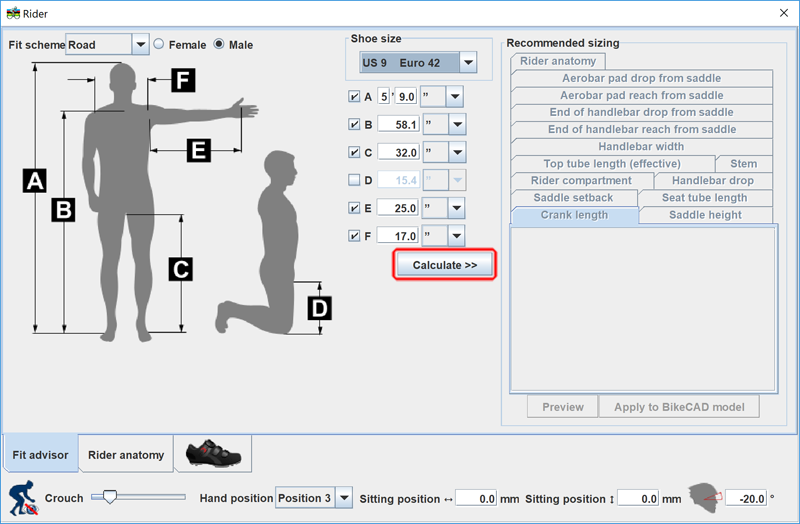Open End of handlebar reach from saddle tab

(641, 129)
